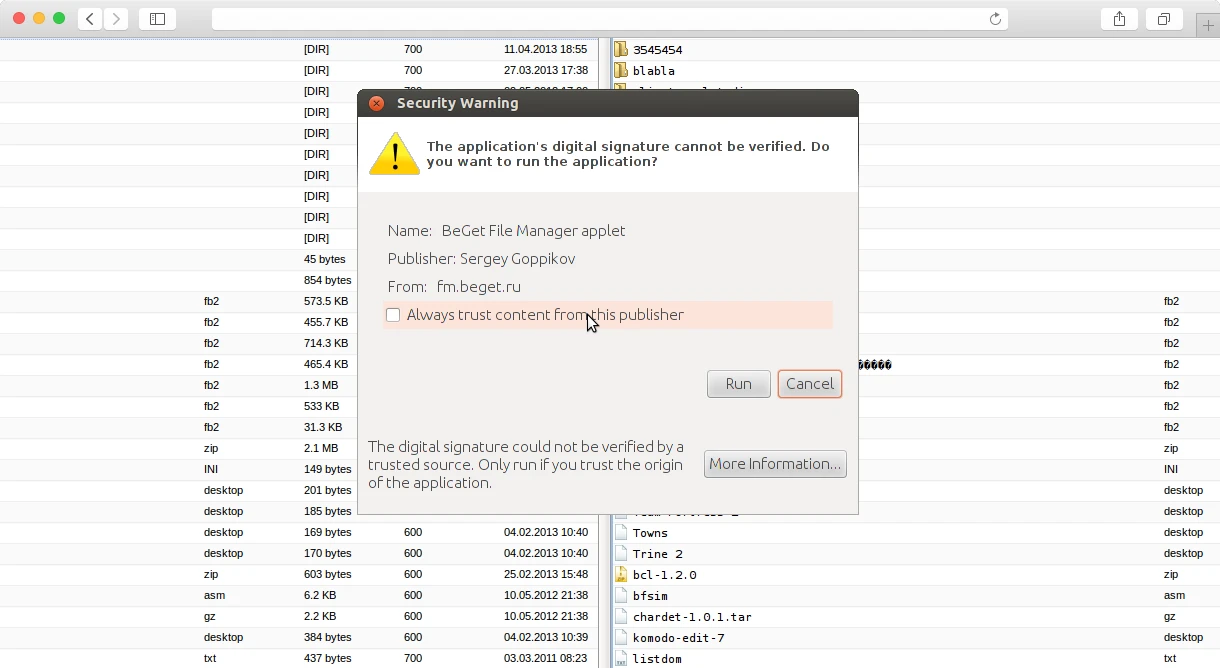Click the Share icon in the toolbar

coord(1119,17)
